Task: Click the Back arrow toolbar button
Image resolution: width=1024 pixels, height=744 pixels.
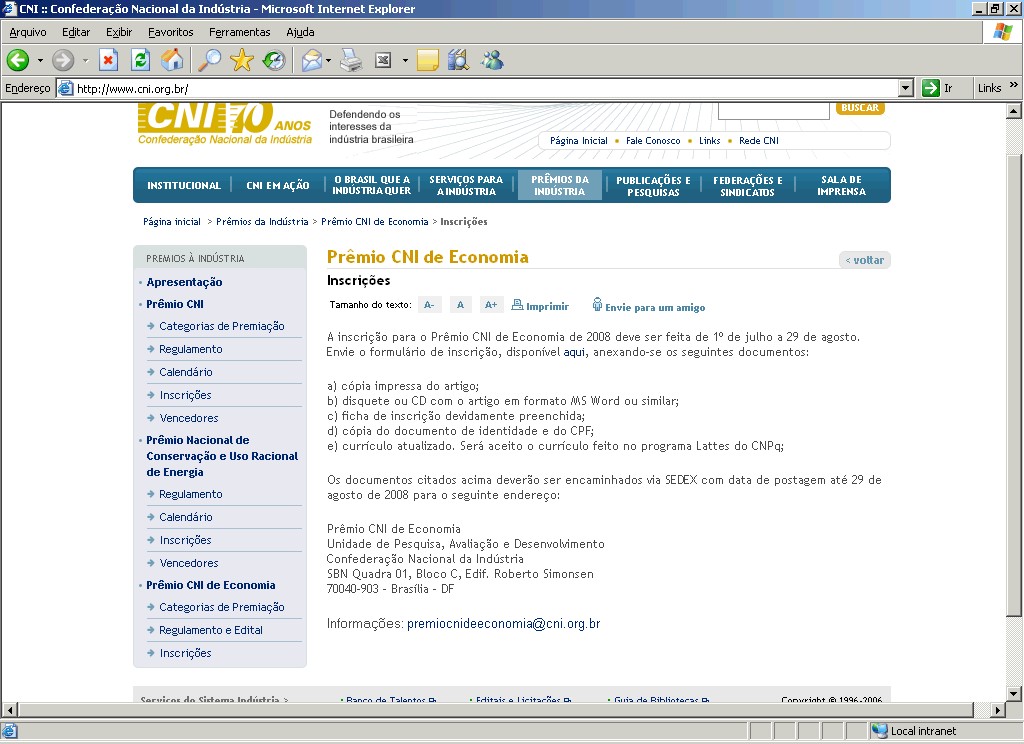Action: point(18,61)
